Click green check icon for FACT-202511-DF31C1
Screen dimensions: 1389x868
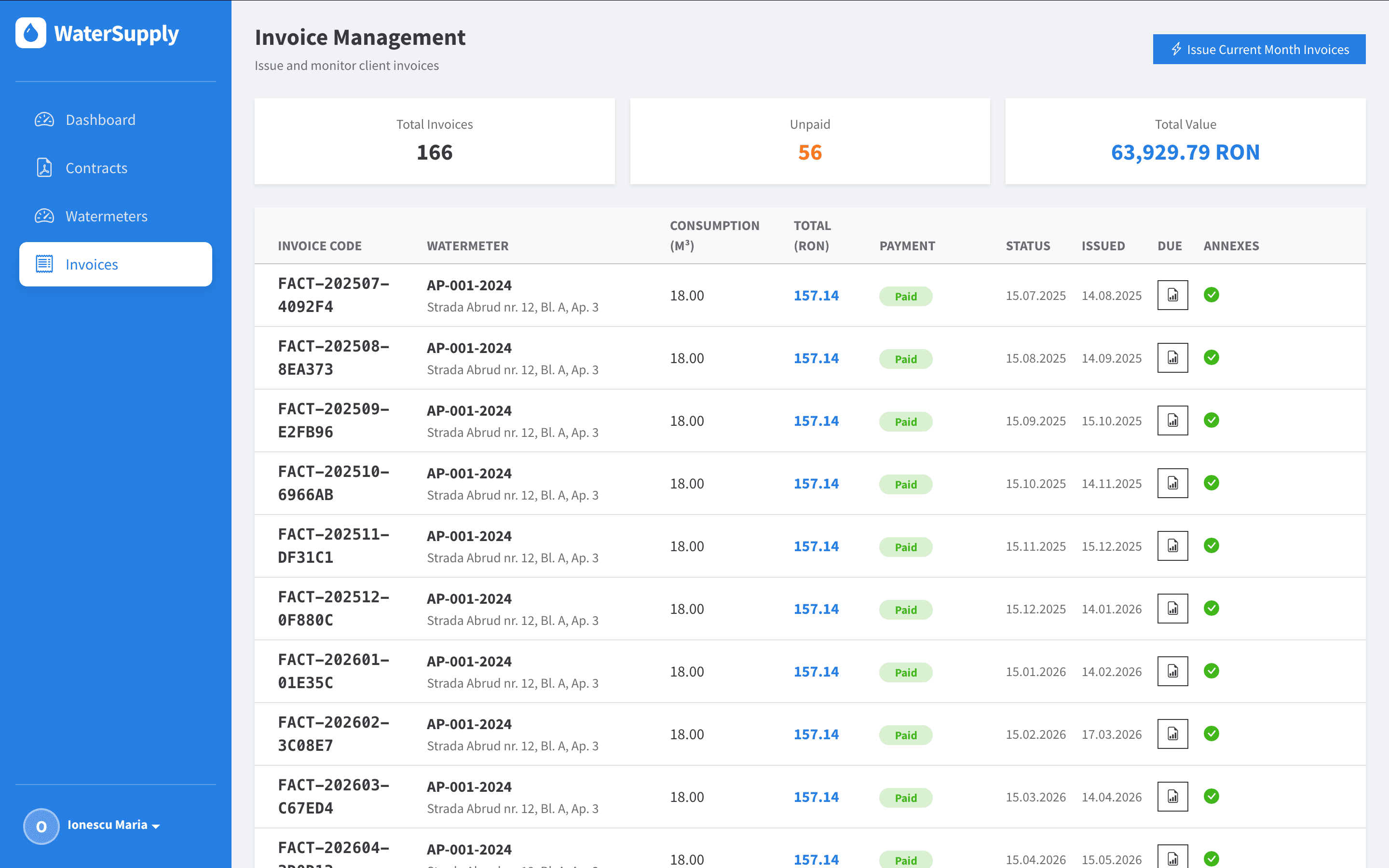click(x=1212, y=545)
